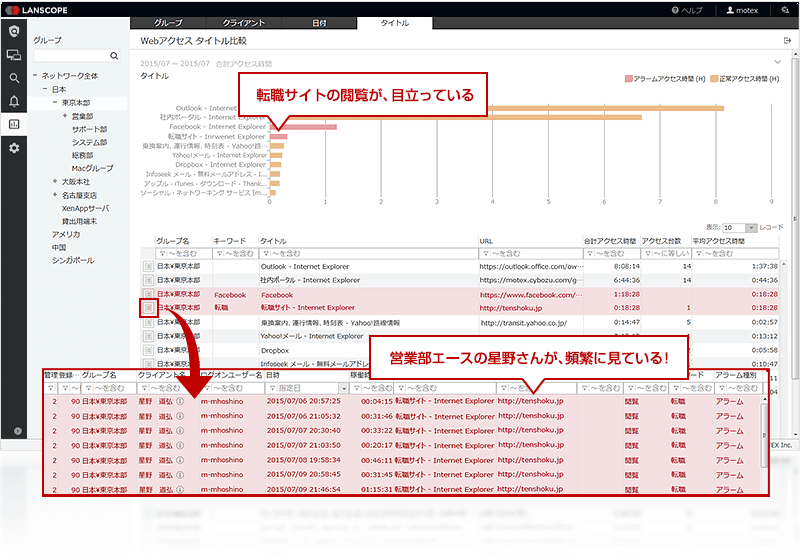
Task: Select システム部 in group tree
Action: click(89, 142)
